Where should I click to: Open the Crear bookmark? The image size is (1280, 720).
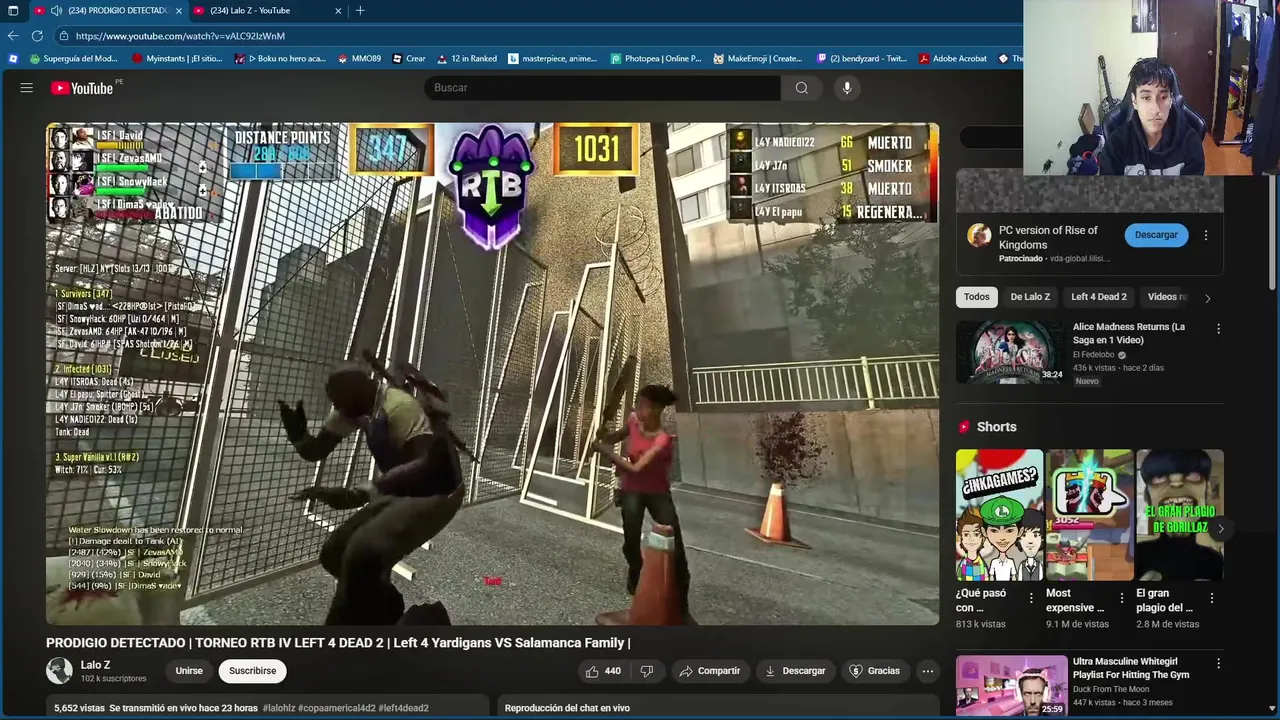pos(409,59)
